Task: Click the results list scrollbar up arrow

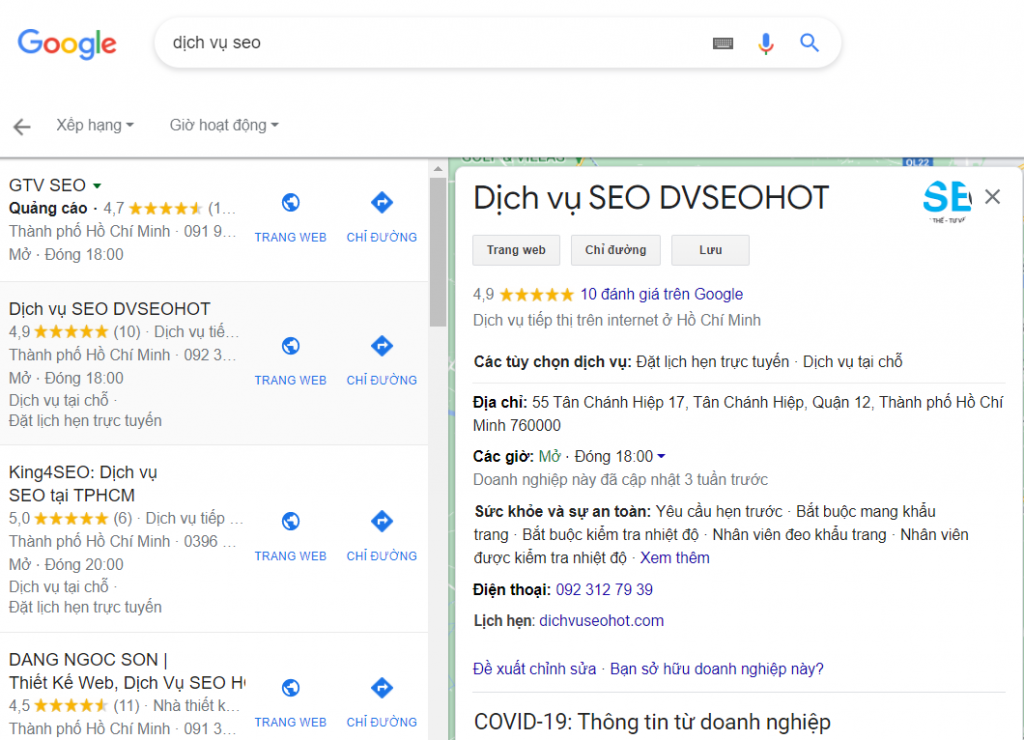Action: [x=438, y=169]
